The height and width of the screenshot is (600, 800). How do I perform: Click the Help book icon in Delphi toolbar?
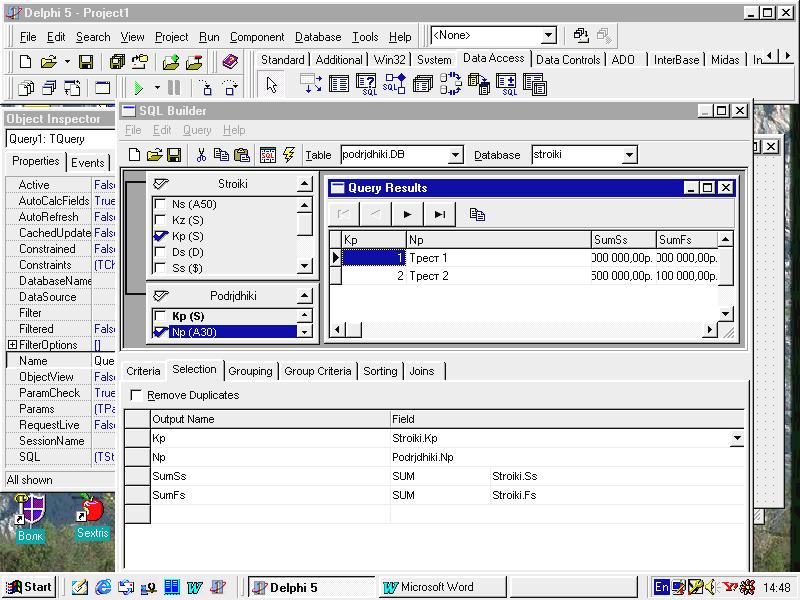coord(231,62)
